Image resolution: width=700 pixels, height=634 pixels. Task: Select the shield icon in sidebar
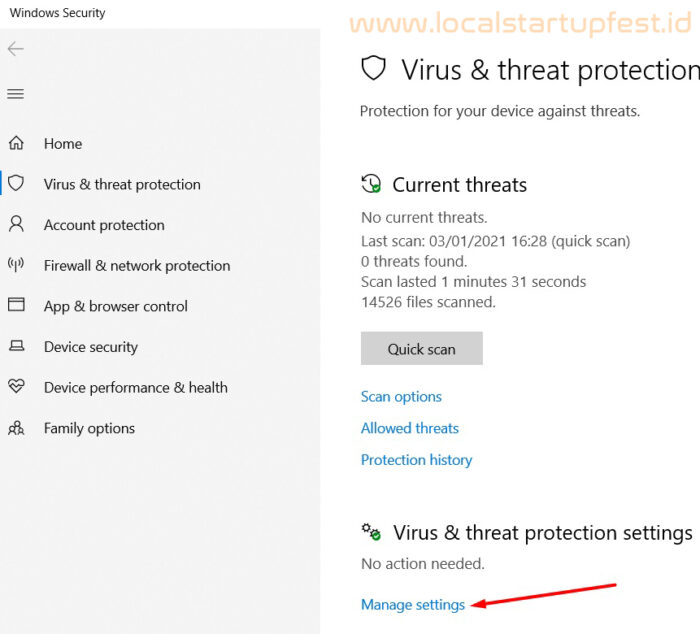coord(16,183)
